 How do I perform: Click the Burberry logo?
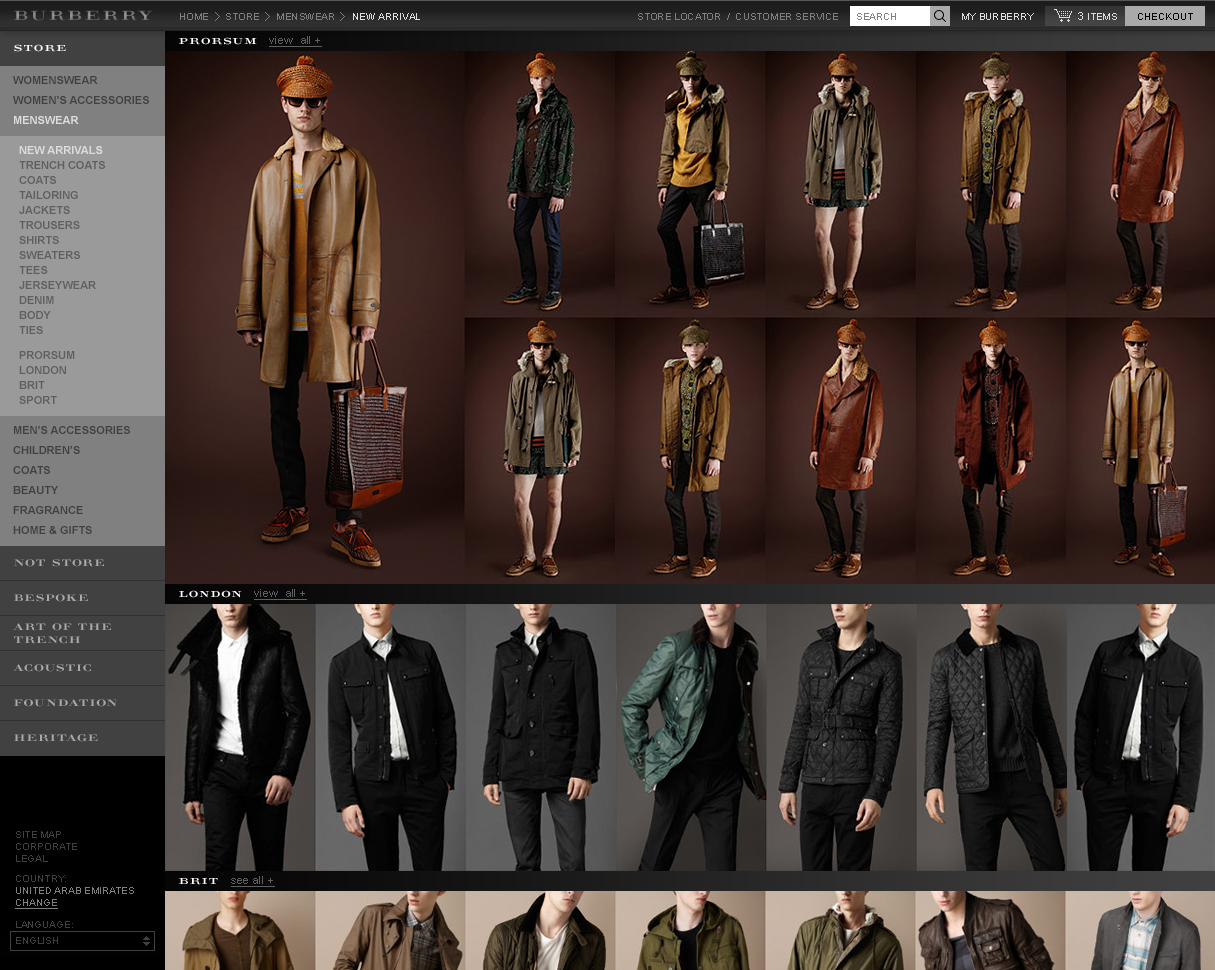[83, 16]
